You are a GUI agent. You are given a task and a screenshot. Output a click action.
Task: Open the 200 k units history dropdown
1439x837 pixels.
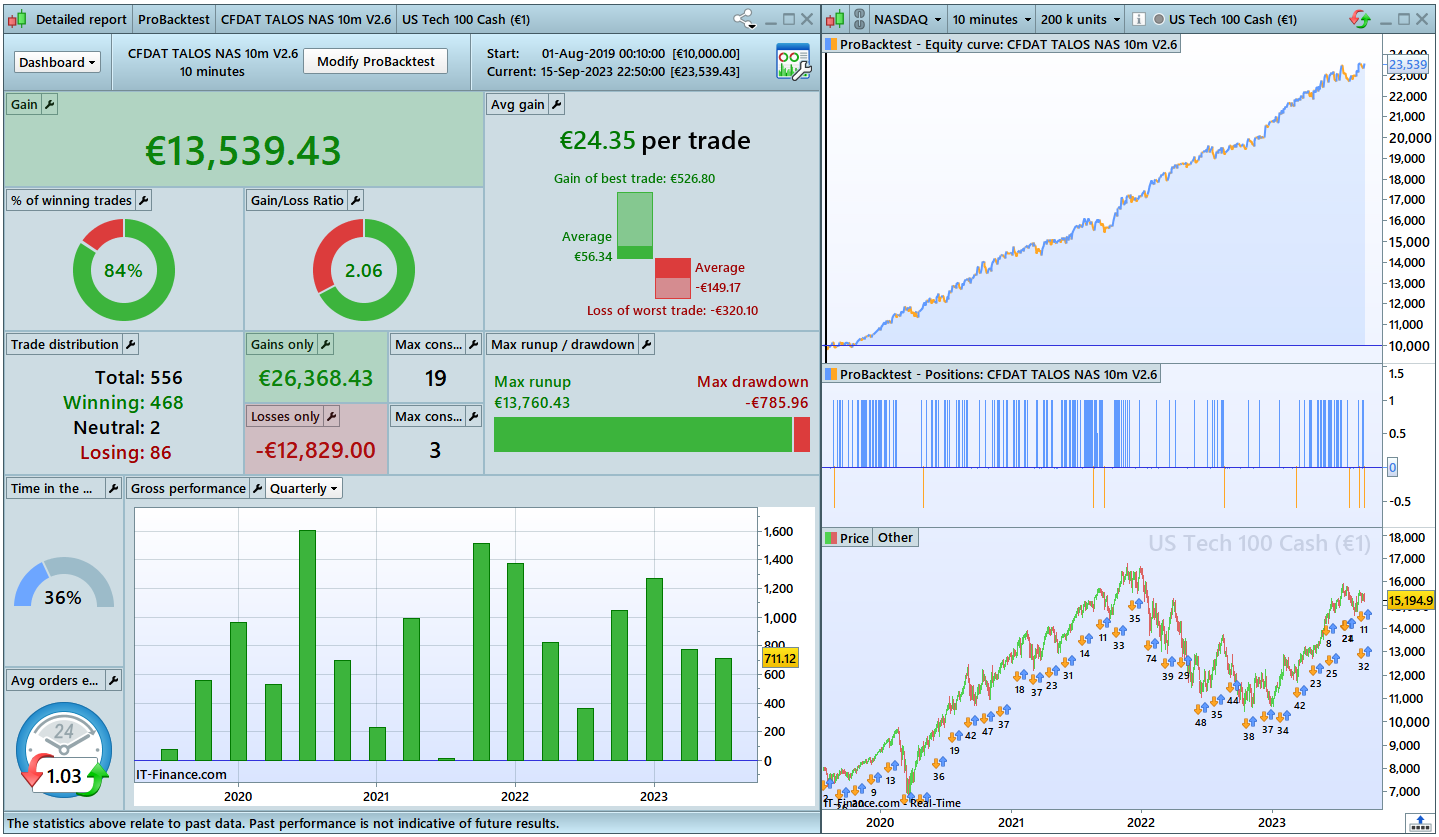(x=1079, y=19)
